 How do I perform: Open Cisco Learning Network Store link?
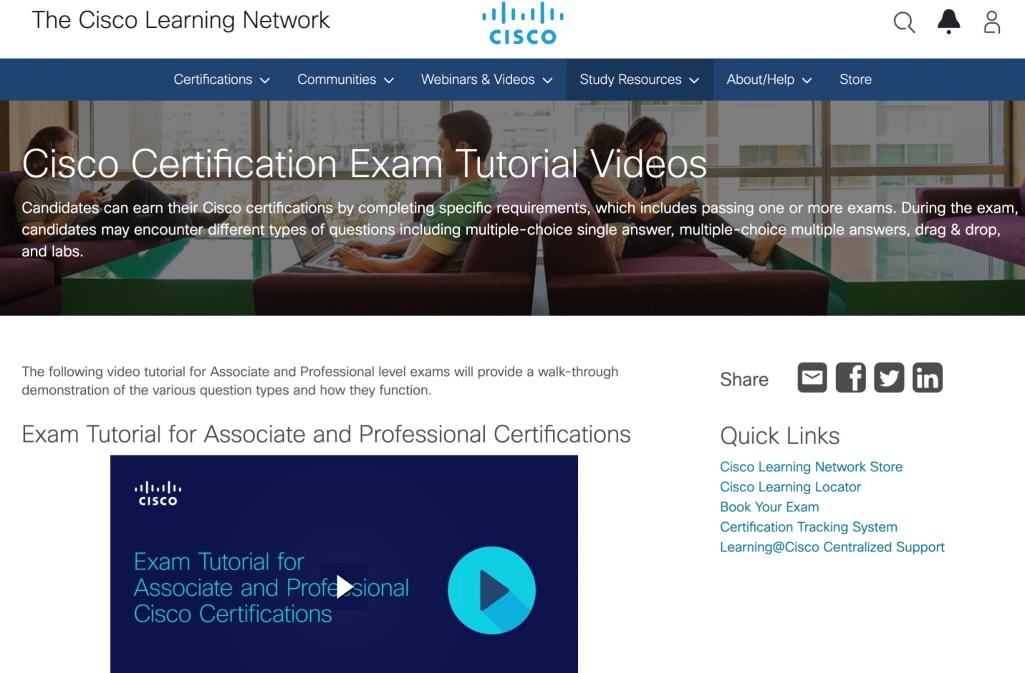811,467
